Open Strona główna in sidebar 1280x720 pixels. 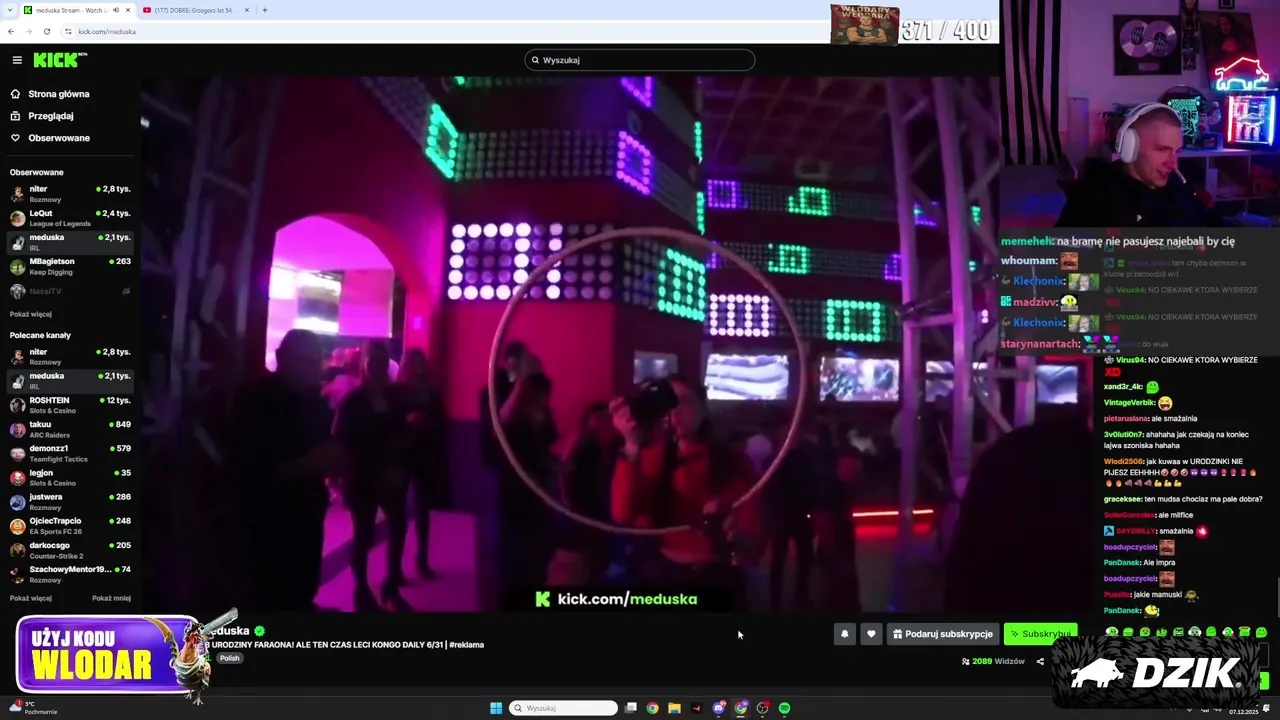pos(50,94)
